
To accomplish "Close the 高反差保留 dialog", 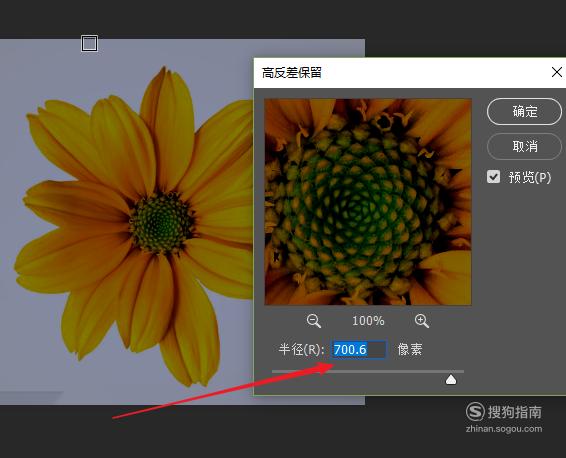I will 557,72.
